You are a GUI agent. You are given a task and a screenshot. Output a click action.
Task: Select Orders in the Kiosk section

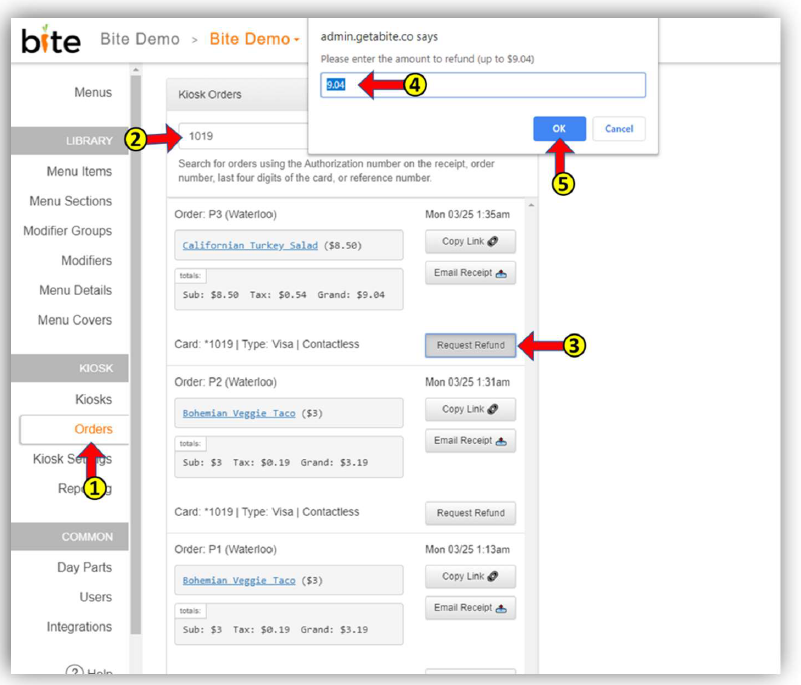tap(93, 429)
